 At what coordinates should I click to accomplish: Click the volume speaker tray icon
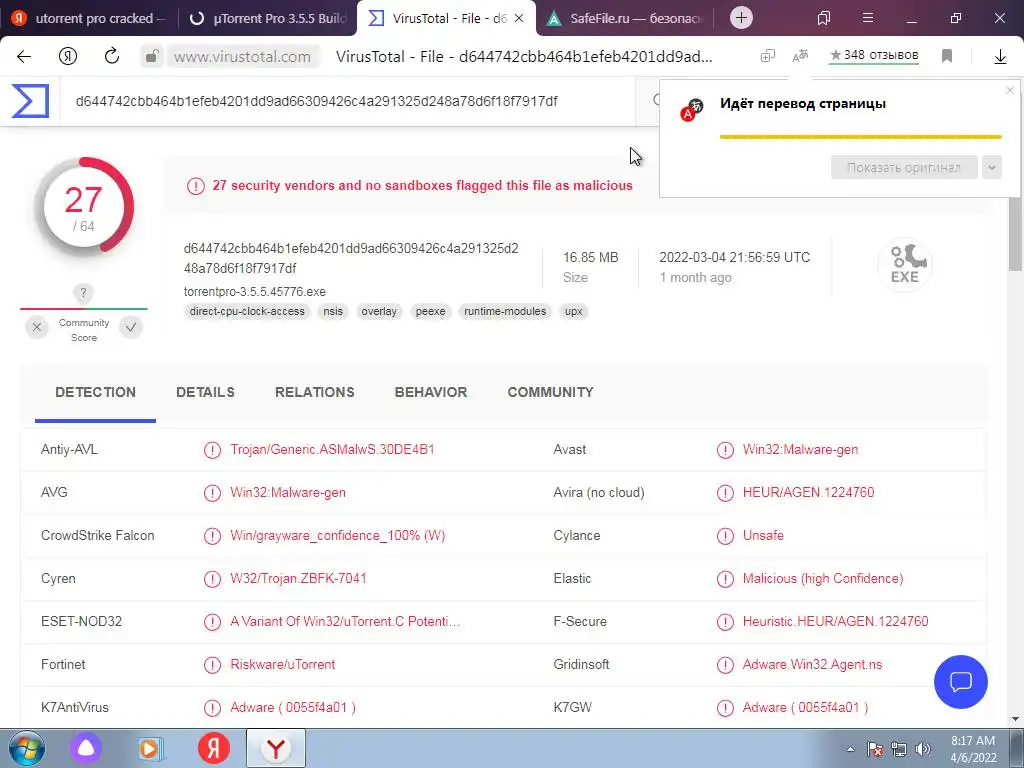click(x=923, y=749)
